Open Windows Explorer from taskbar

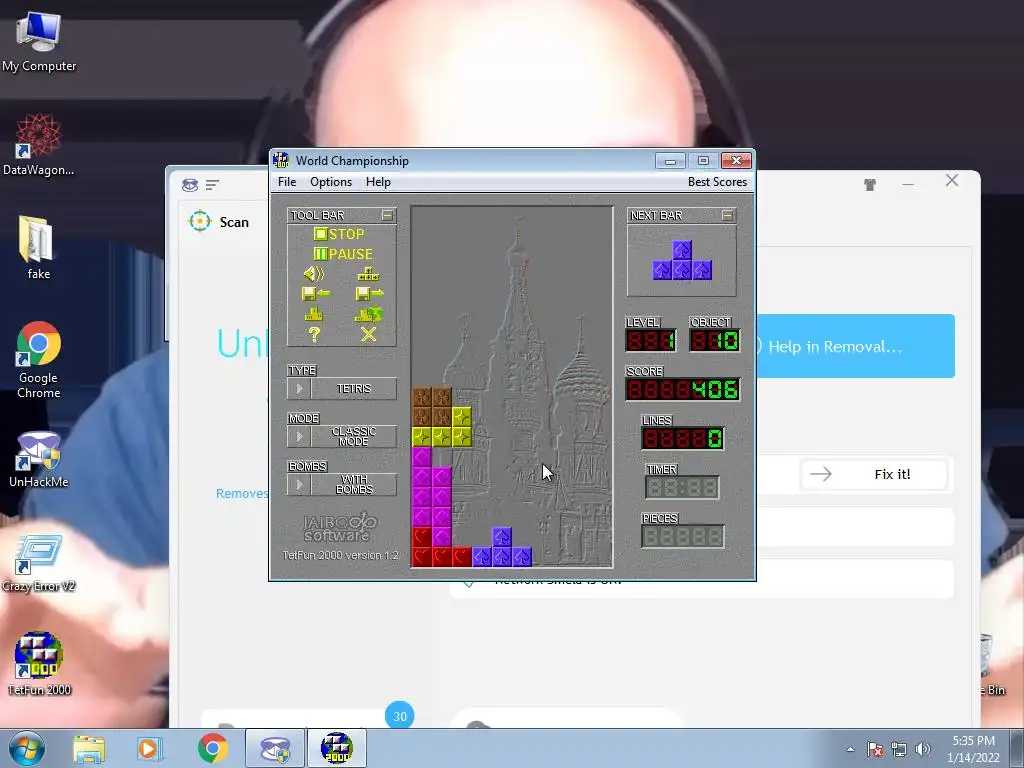point(89,749)
